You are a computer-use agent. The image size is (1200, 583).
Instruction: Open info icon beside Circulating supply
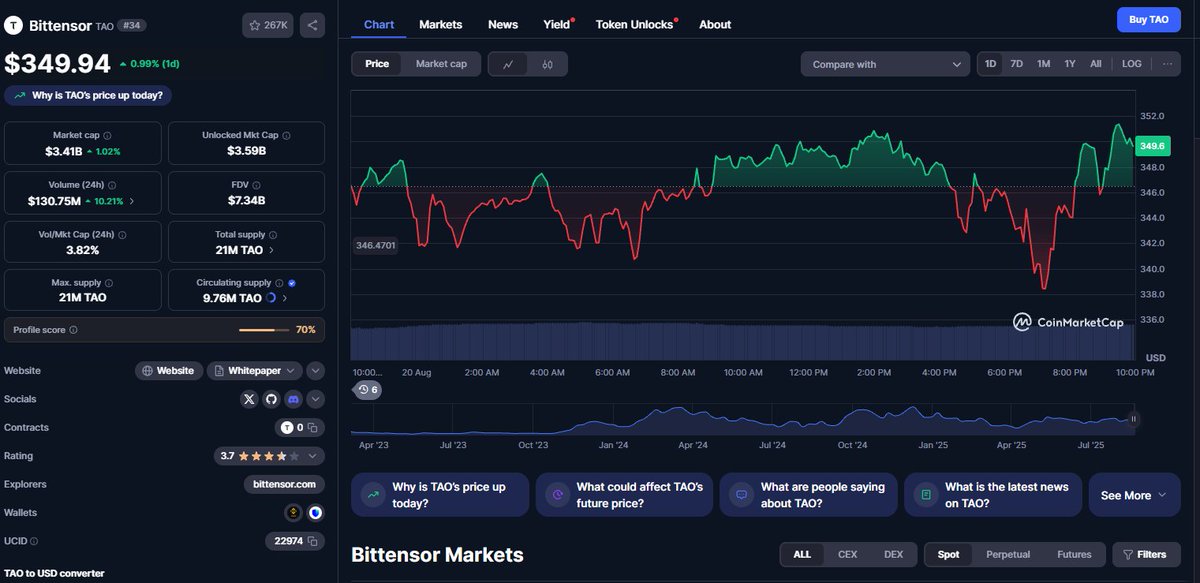[279, 283]
